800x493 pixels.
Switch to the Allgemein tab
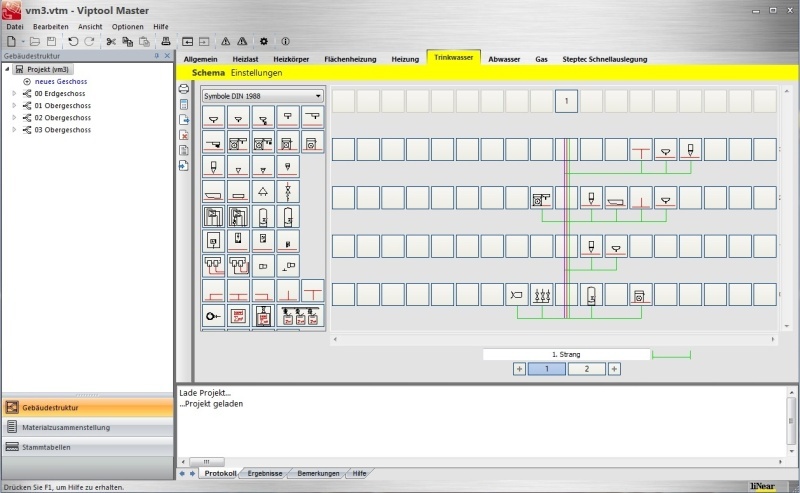[x=201, y=59]
